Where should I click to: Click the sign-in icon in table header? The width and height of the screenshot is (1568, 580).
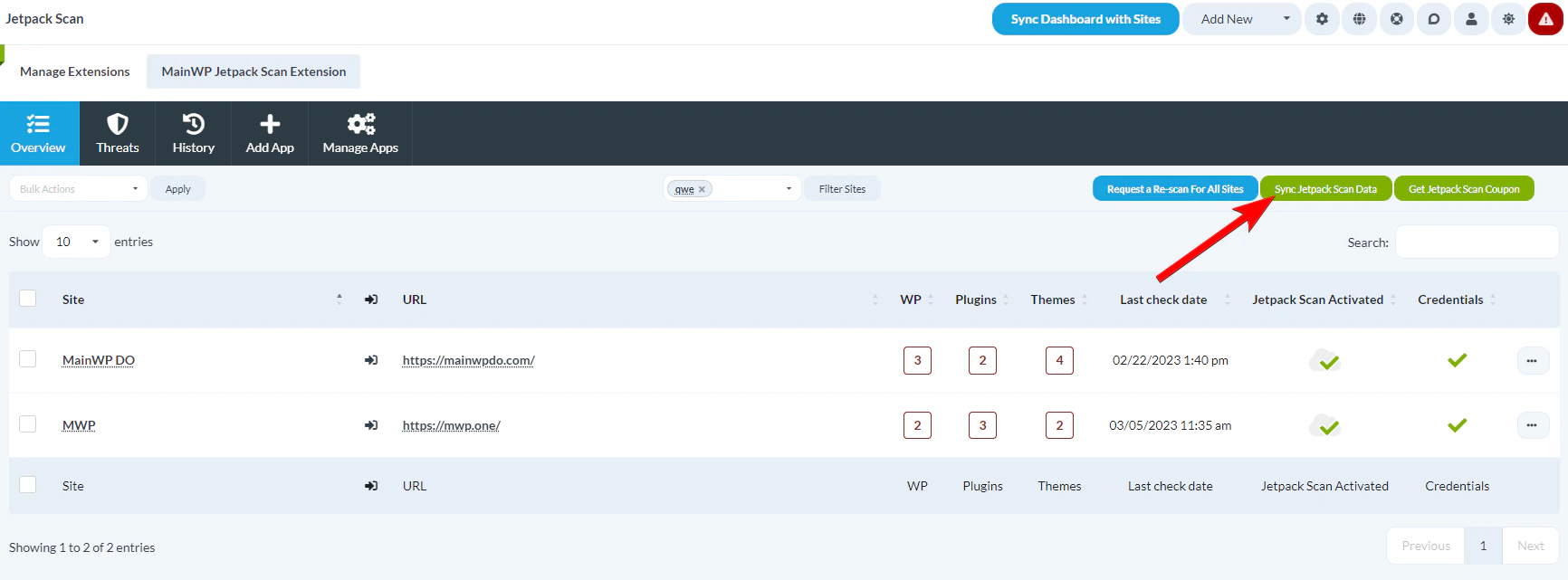coord(371,300)
